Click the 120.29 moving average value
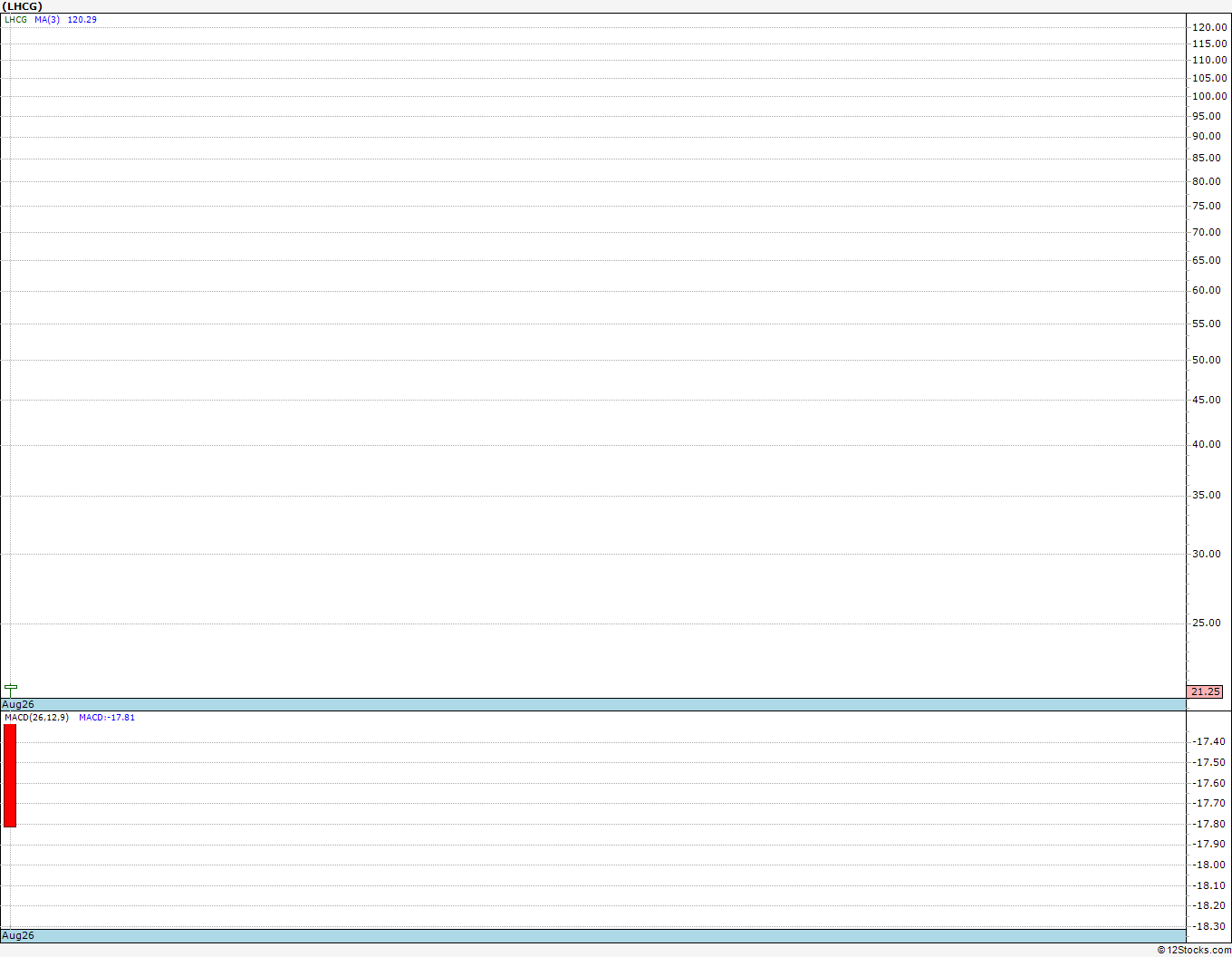 tap(82, 20)
